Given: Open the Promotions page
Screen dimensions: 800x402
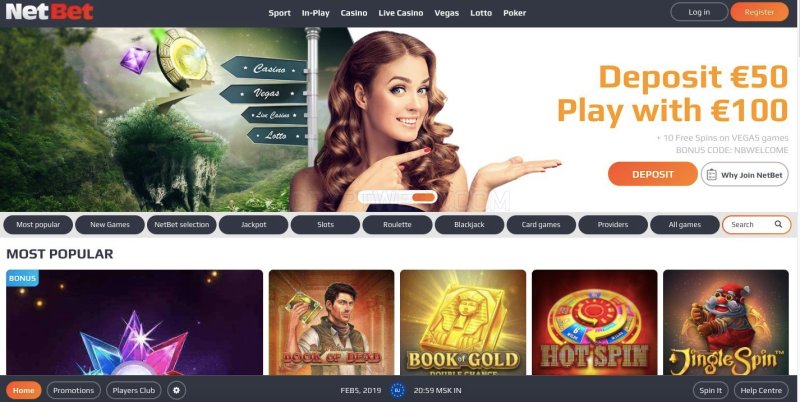Looking at the screenshot, I should pos(73,390).
